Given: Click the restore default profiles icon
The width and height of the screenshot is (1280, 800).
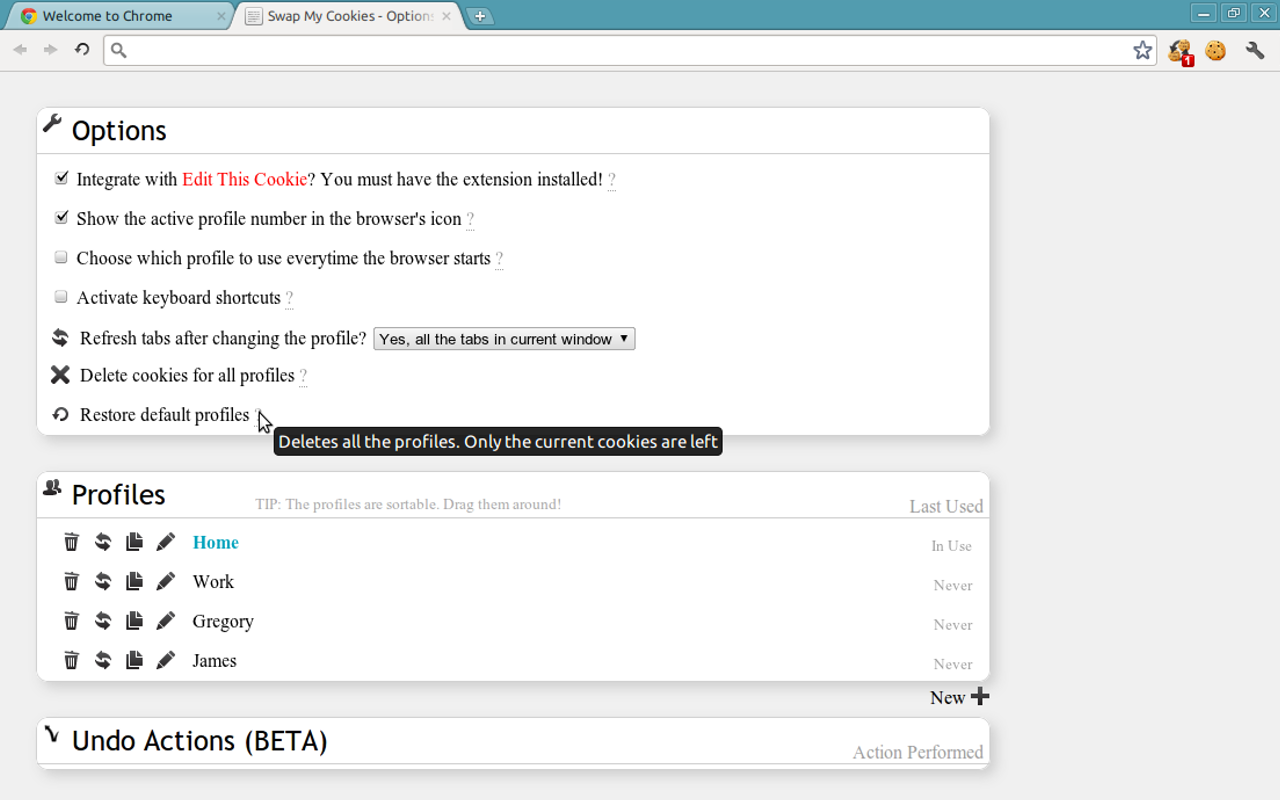Looking at the screenshot, I should [x=61, y=414].
